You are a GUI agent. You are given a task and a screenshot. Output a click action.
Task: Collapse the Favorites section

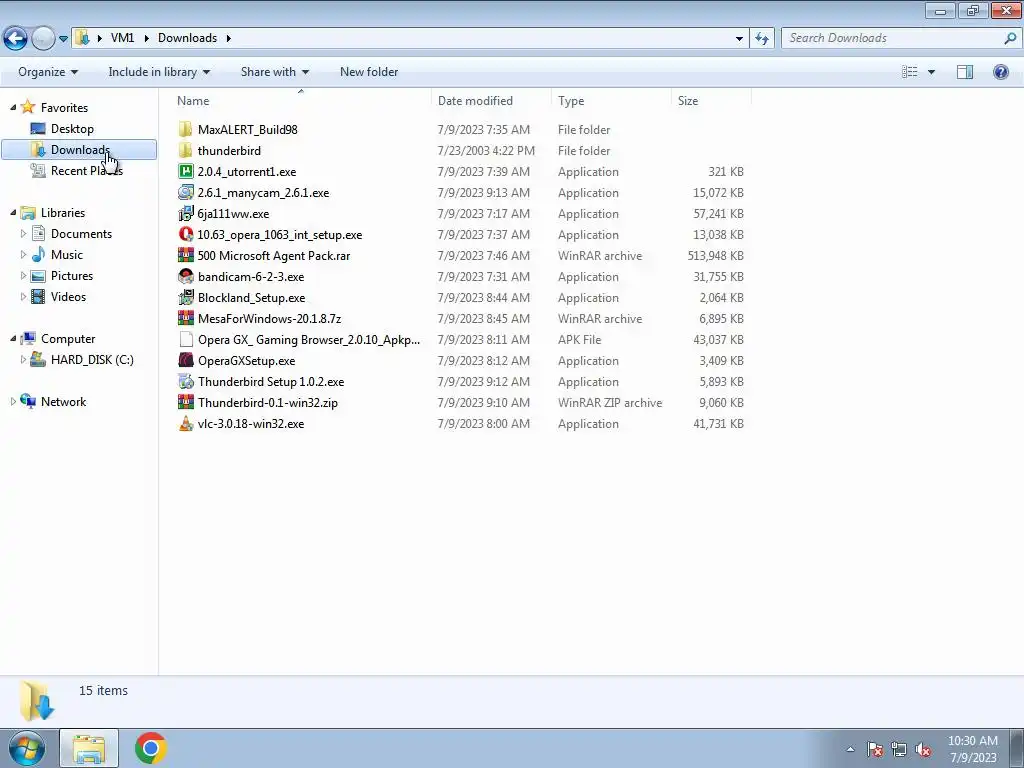coord(13,107)
